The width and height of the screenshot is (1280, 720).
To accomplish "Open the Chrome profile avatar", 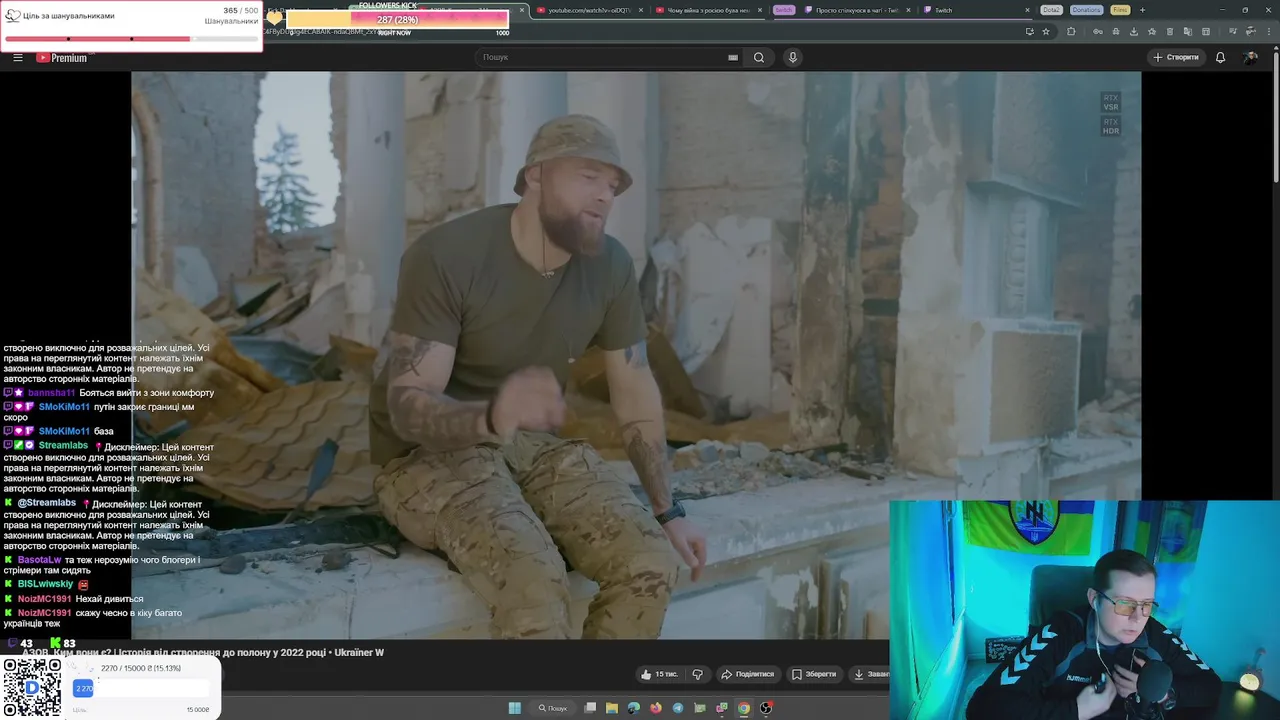I will (1250, 32).
